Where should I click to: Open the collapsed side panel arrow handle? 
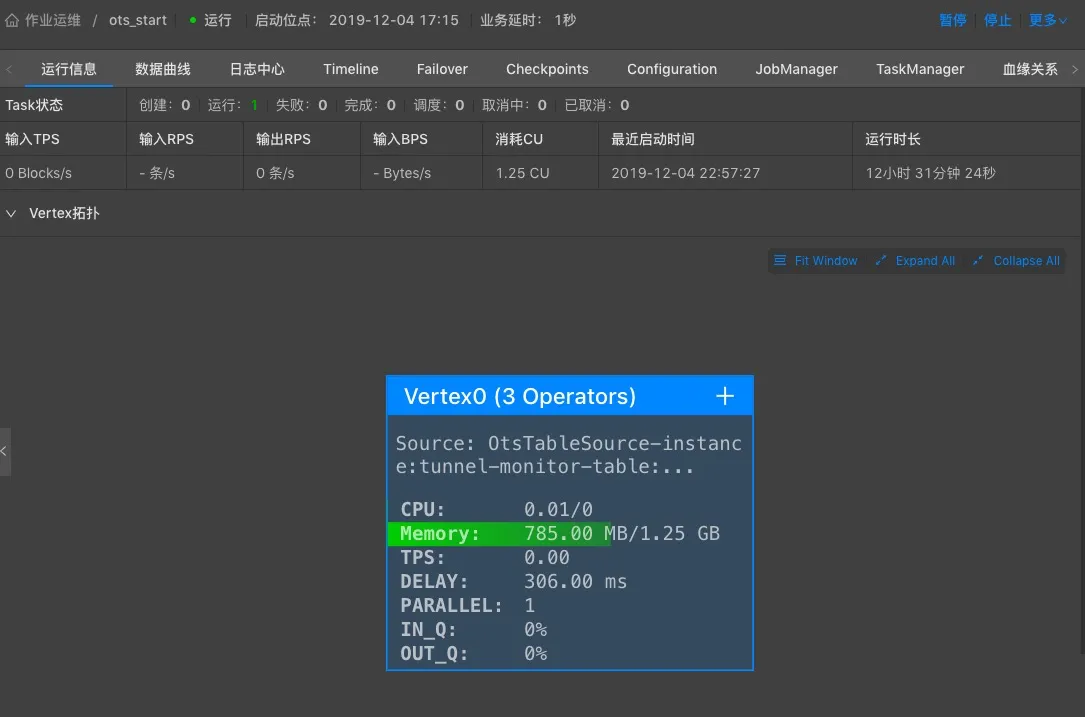click(x=5, y=451)
